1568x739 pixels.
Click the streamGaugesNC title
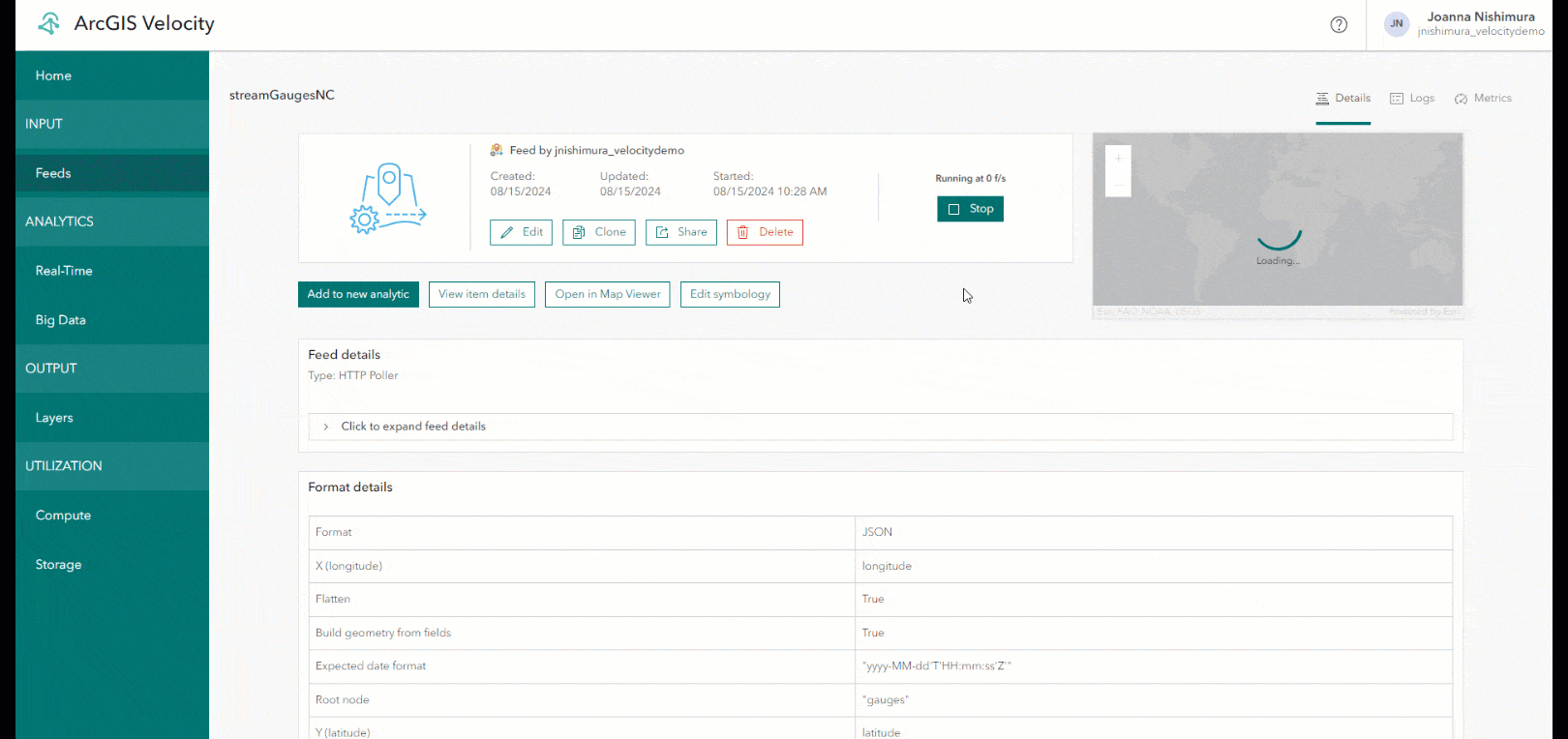coord(282,95)
